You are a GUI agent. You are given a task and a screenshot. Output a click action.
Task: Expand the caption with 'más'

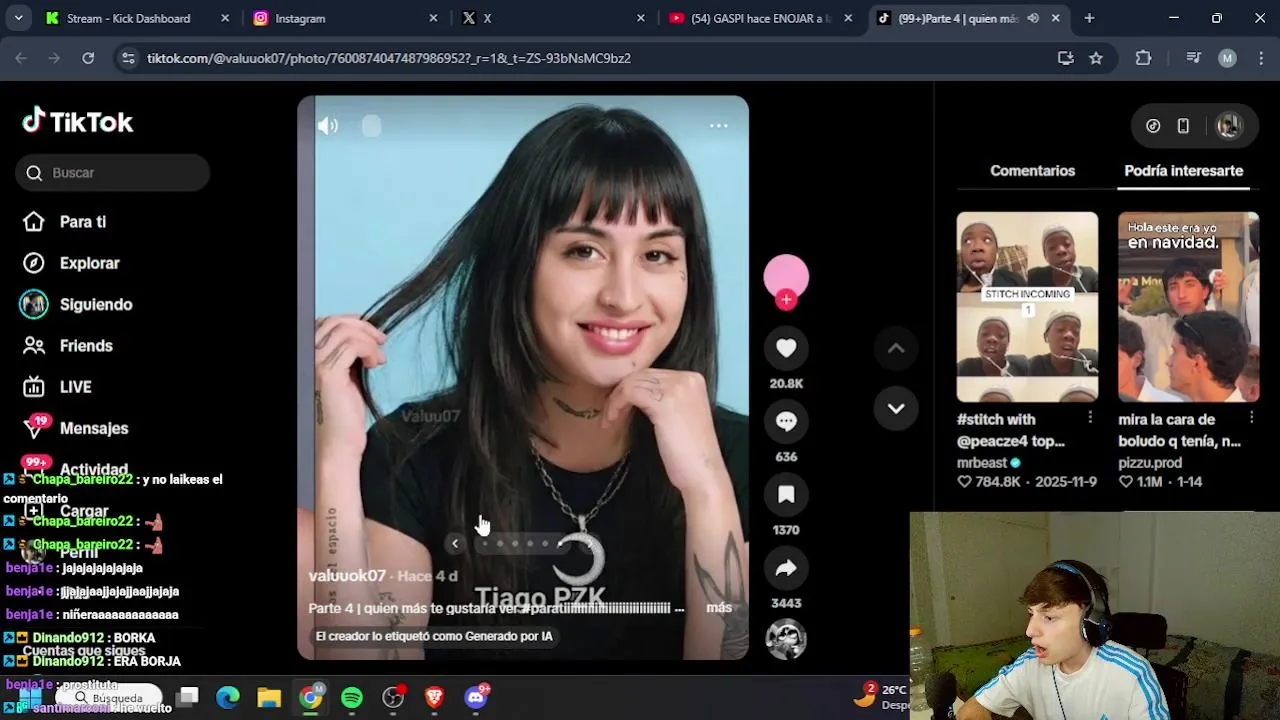719,607
